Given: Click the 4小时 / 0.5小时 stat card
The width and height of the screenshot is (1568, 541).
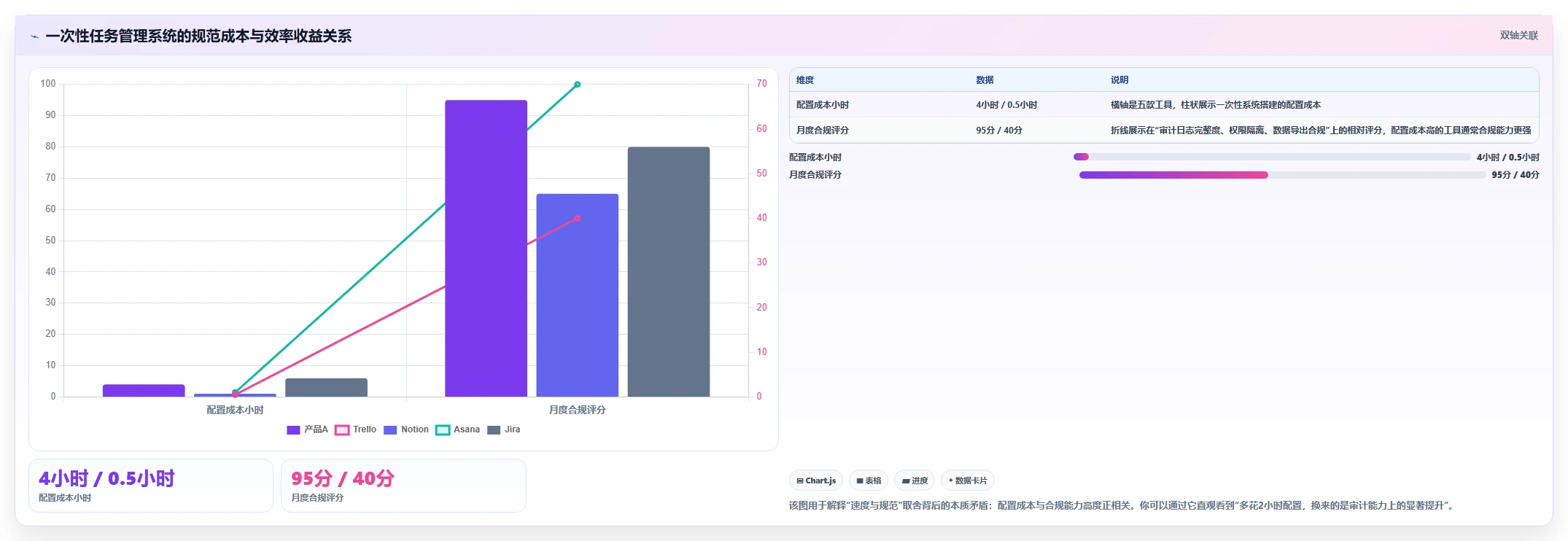Looking at the screenshot, I should point(151,486).
